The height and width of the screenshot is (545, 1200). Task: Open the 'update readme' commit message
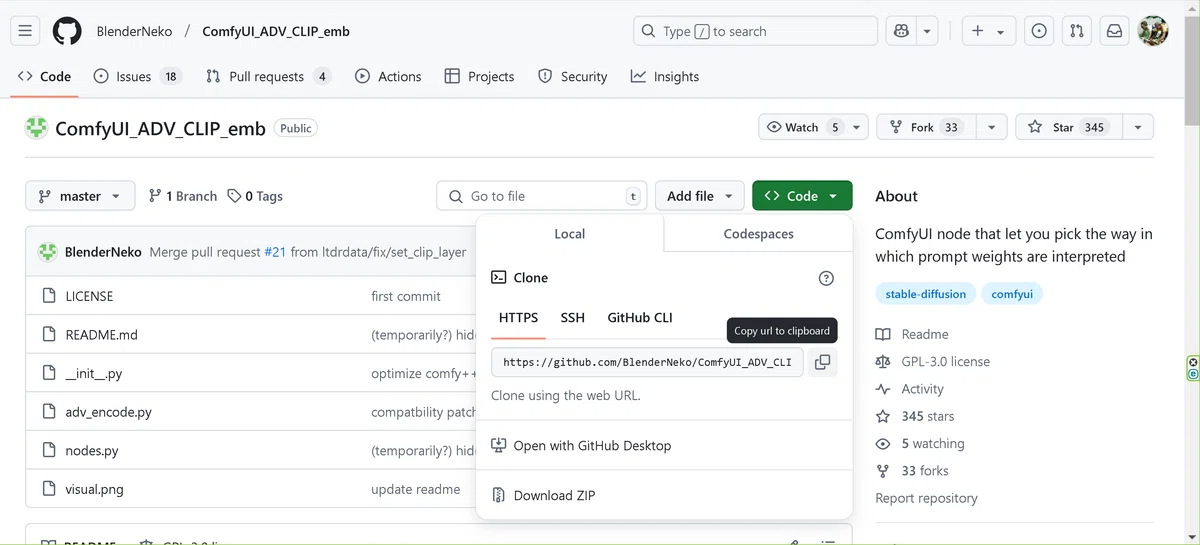[x=416, y=489]
